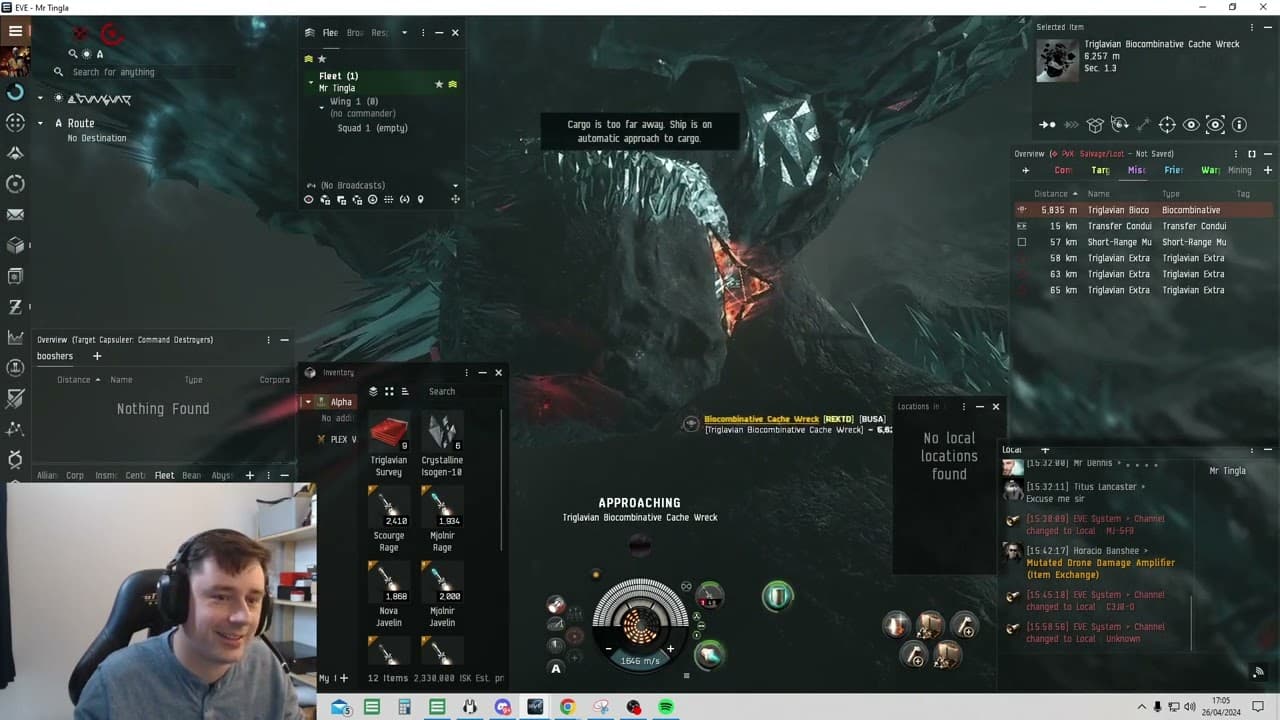Click the keep-at-range icon in Selected Item
The height and width of the screenshot is (720, 1280).
click(x=1143, y=125)
